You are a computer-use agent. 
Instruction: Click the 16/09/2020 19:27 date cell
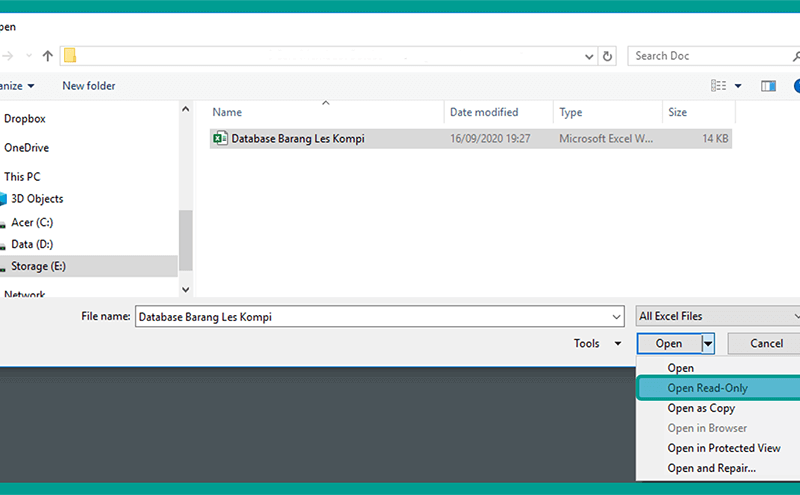pos(490,138)
